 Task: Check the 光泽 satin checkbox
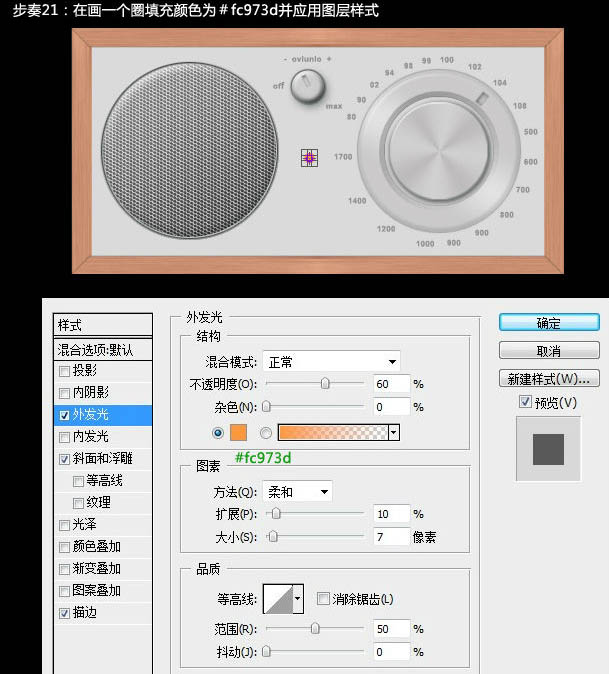point(64,525)
